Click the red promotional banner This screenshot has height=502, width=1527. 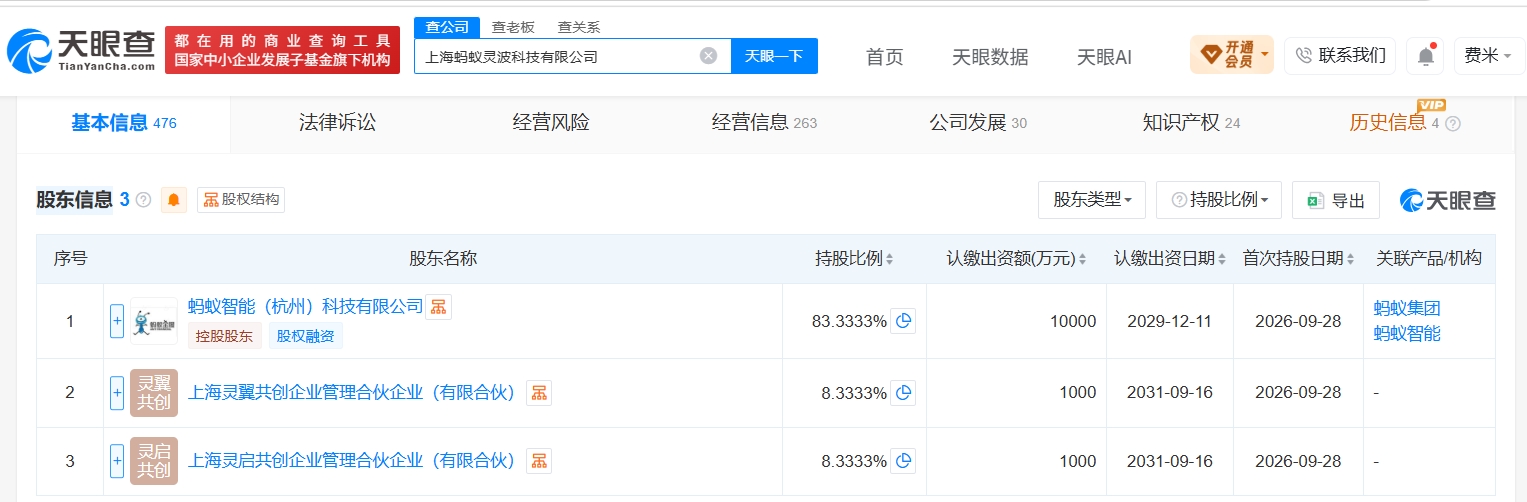click(x=282, y=50)
